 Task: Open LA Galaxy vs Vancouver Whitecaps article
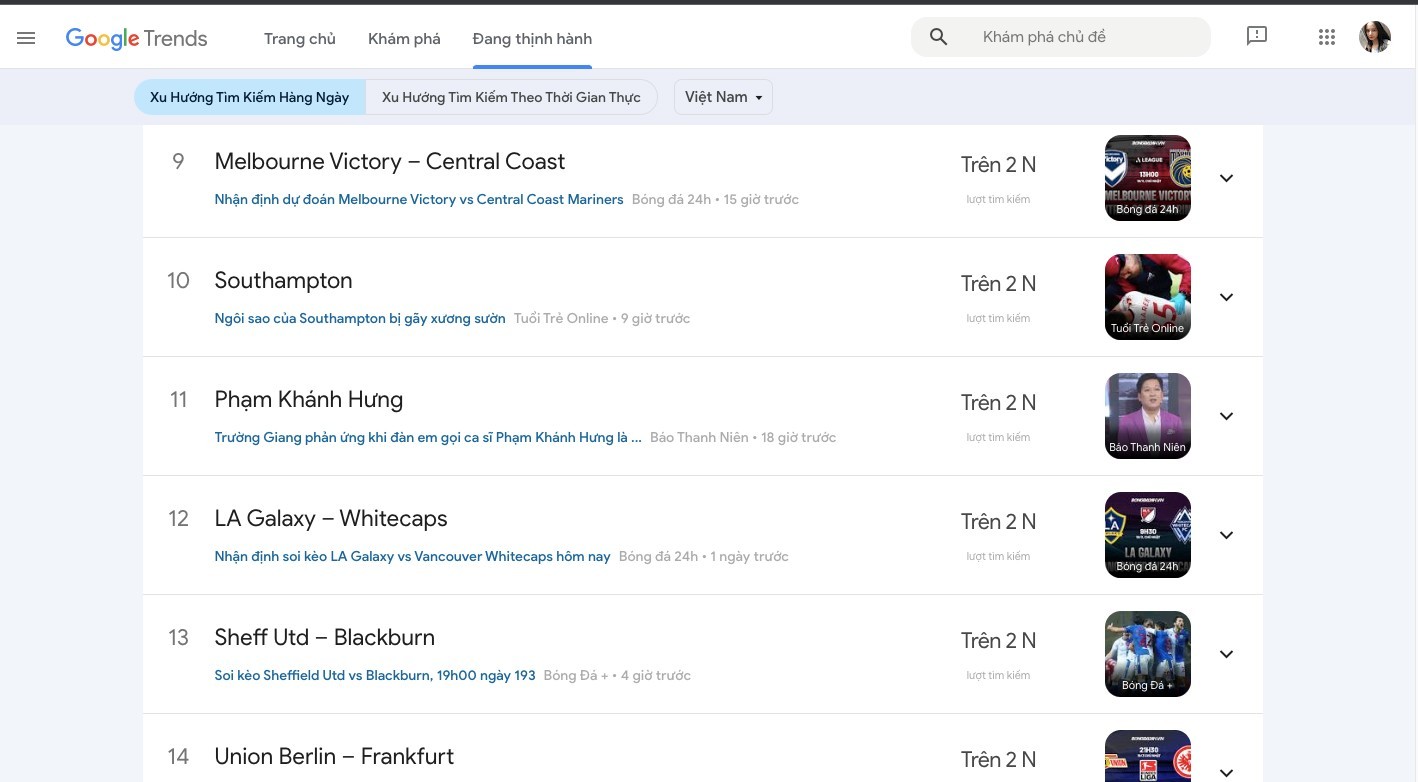point(412,556)
